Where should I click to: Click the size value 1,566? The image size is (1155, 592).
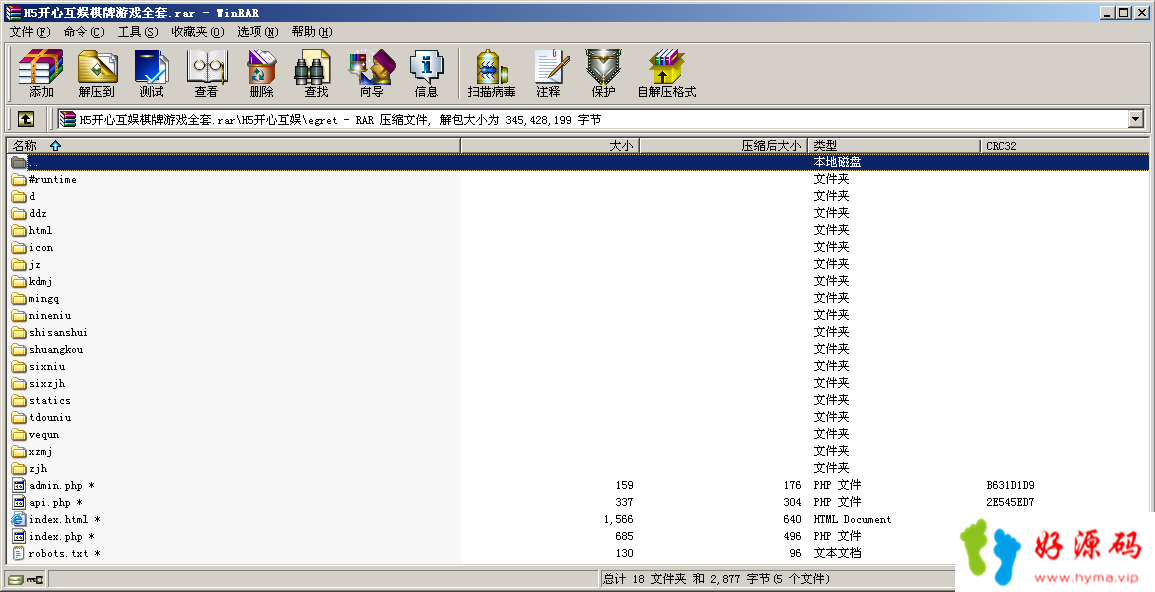(618, 519)
